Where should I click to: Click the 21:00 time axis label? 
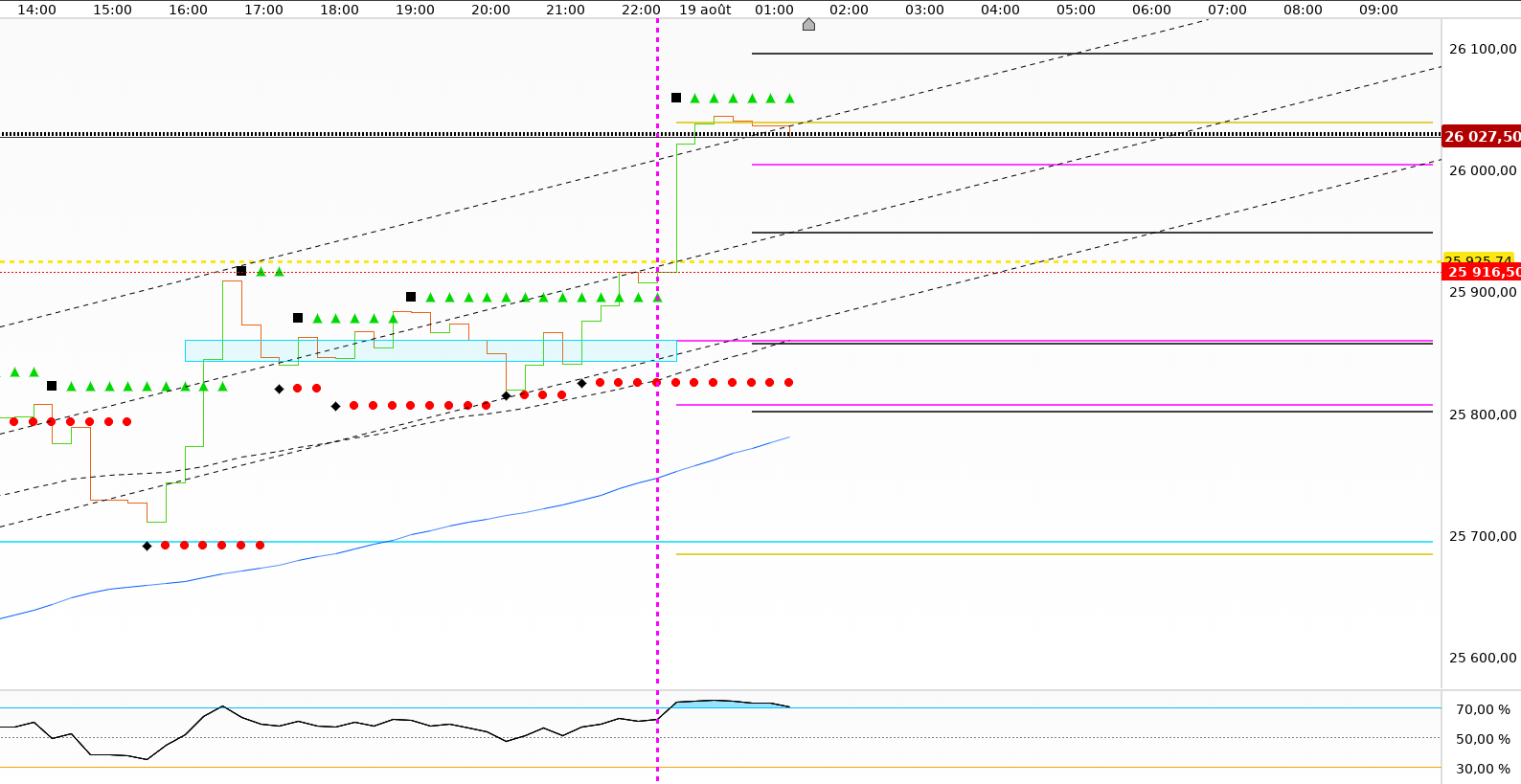coord(565,10)
